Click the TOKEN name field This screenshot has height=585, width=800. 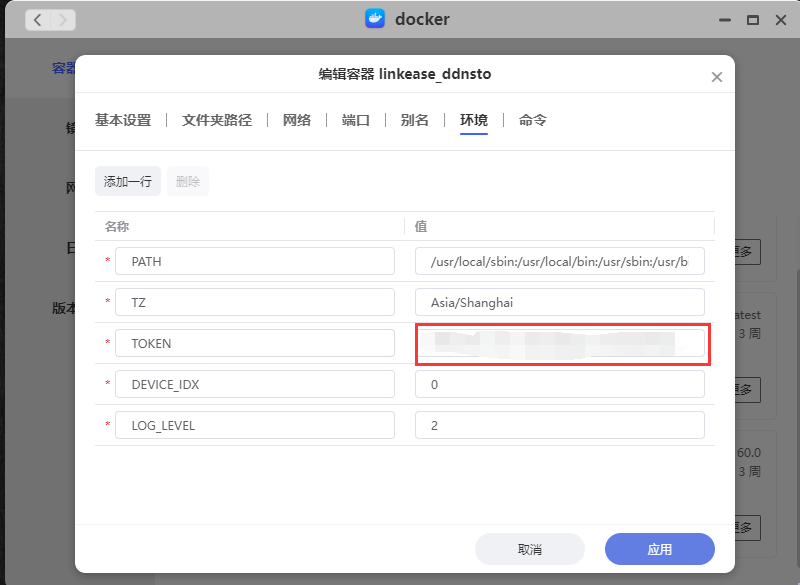click(x=255, y=343)
